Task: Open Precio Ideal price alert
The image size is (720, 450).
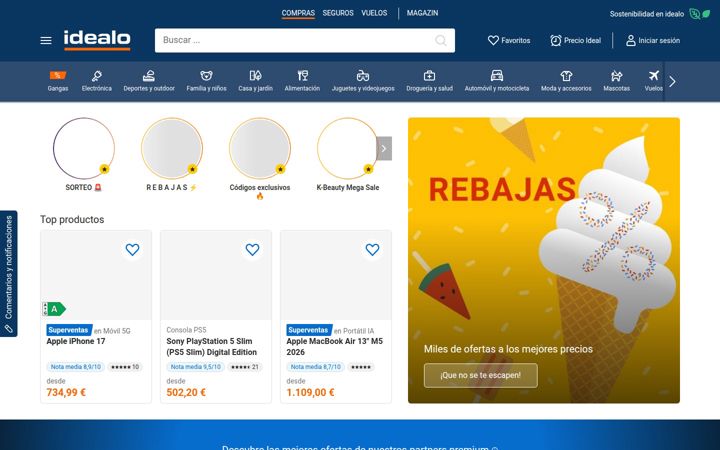Action: [x=575, y=40]
